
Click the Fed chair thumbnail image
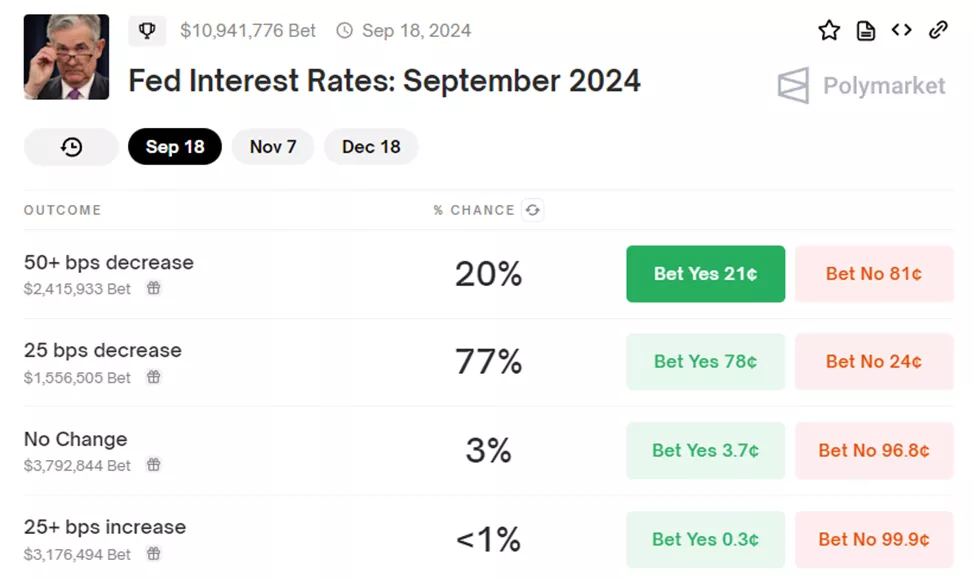tap(66, 57)
